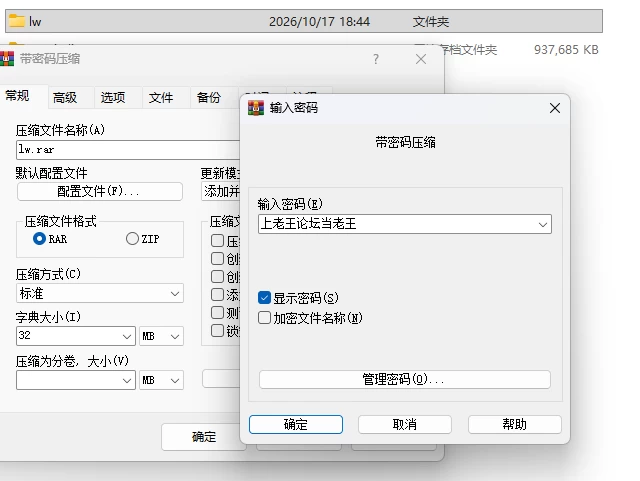Select the RAR archive format radio button
The image size is (640, 481).
[x=39, y=238]
